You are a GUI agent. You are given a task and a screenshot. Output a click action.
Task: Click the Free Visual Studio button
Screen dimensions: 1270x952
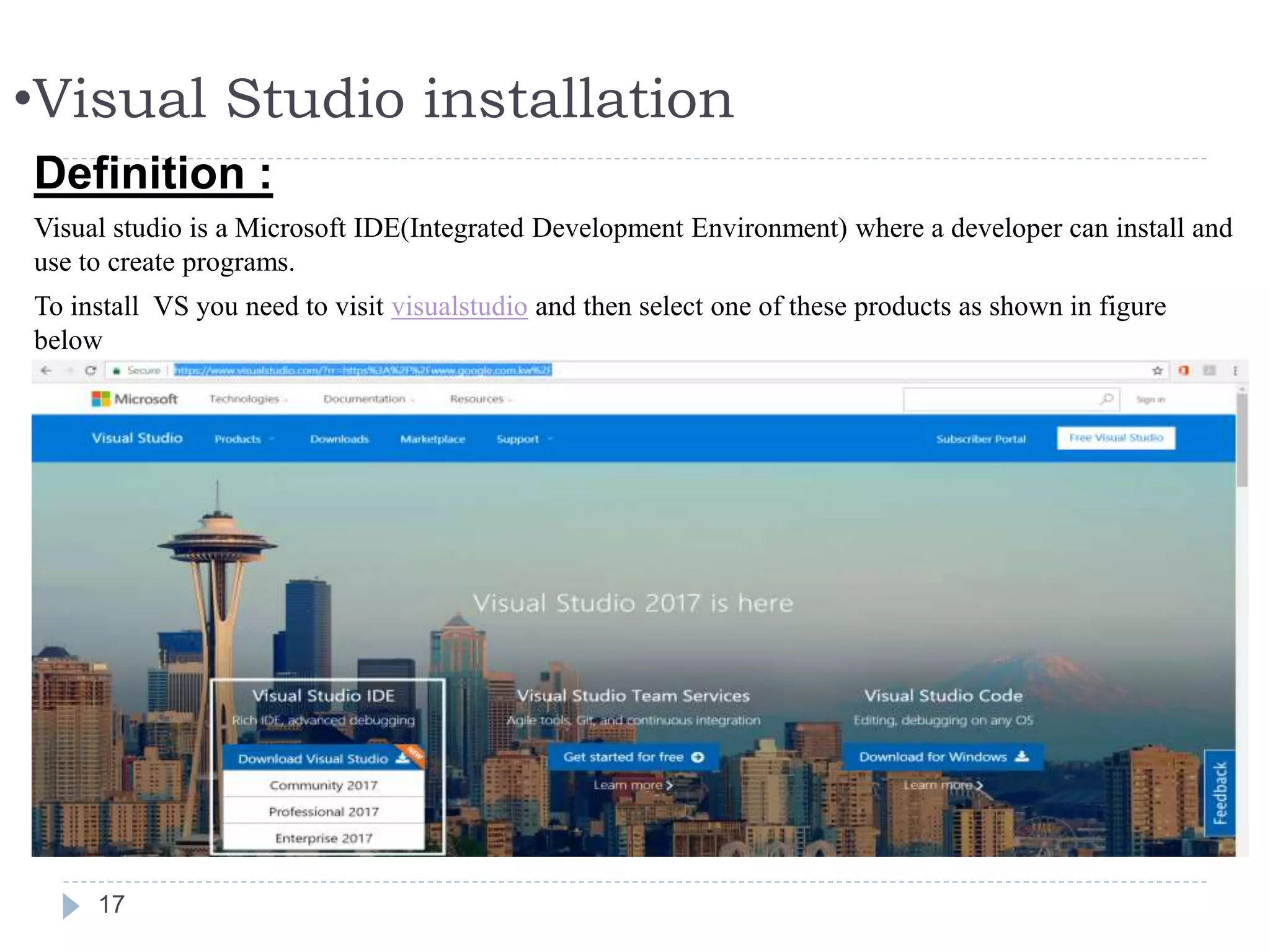pyautogui.click(x=1116, y=438)
